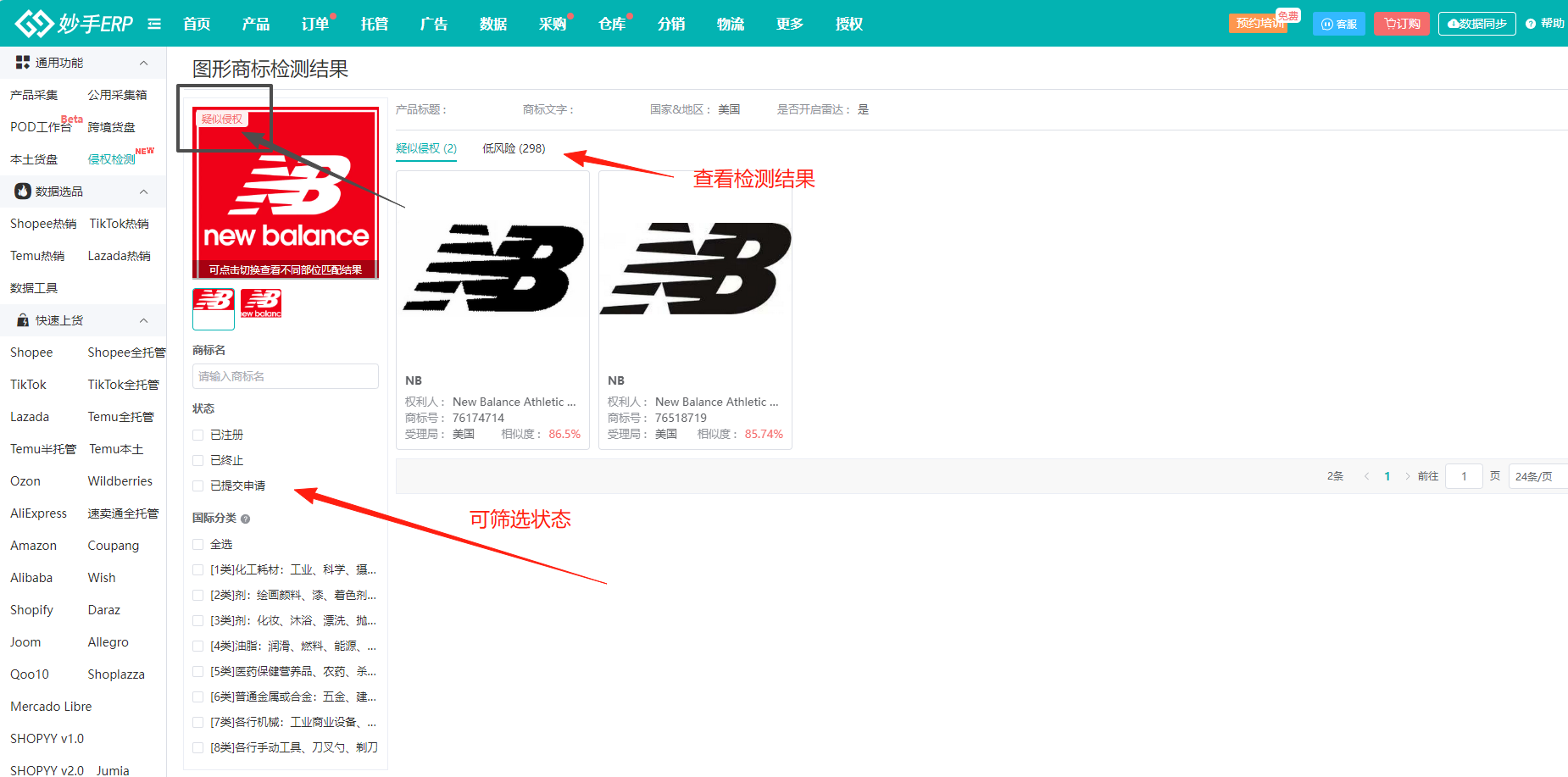Screen dimensions: 1568x777
Task: Open NB trademark card 76174714
Action: (492, 310)
